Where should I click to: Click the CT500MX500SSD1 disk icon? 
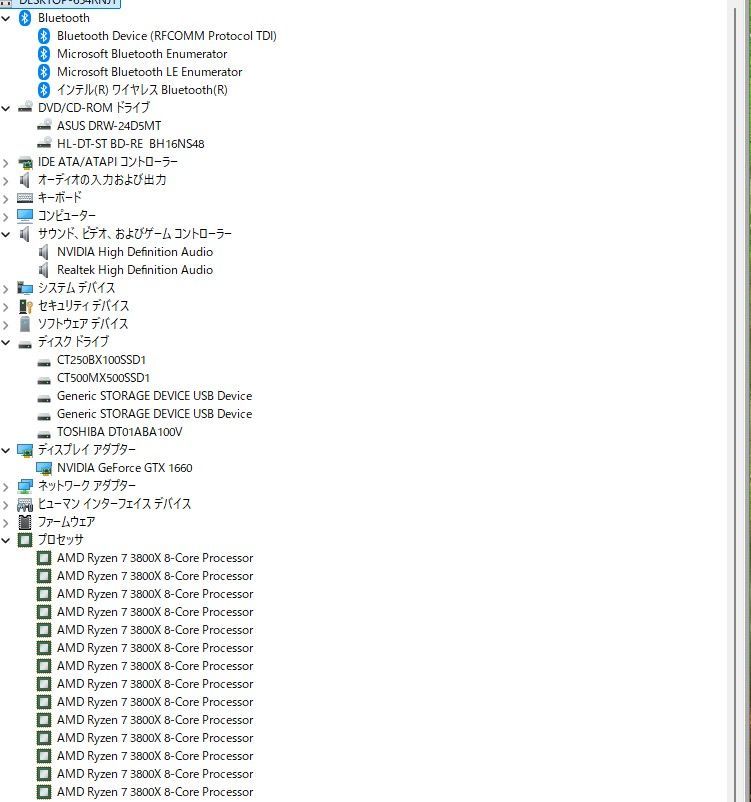click(44, 381)
